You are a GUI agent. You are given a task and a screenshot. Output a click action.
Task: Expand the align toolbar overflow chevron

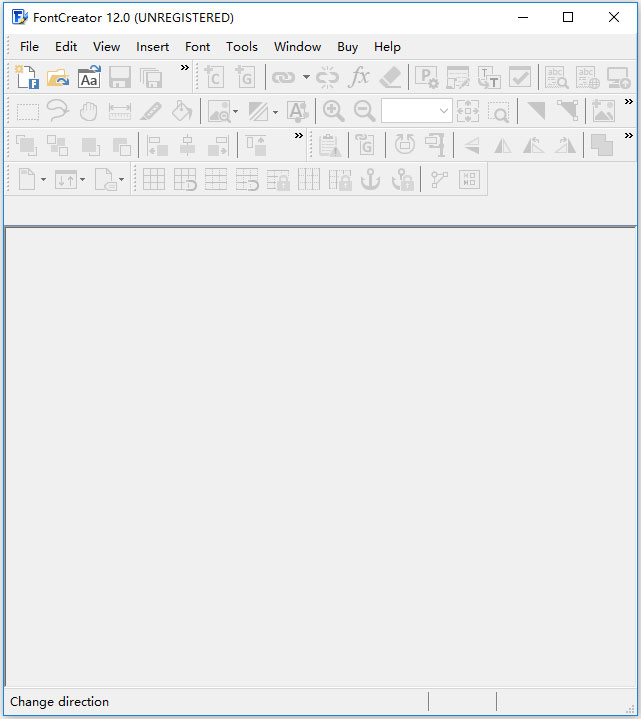pos(298,136)
